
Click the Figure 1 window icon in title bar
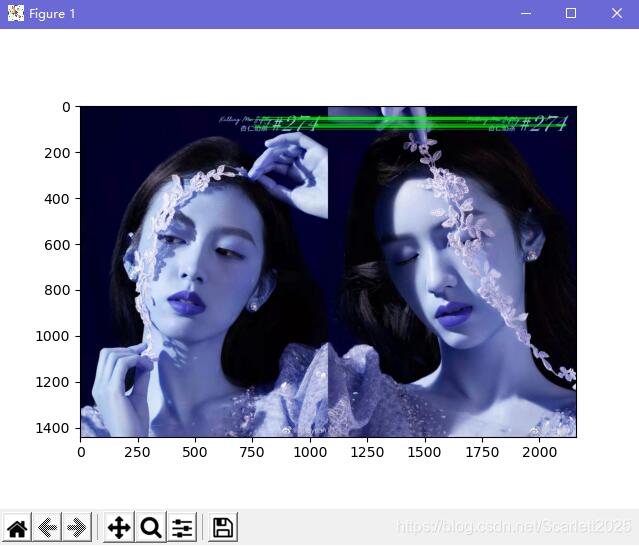(15, 14)
